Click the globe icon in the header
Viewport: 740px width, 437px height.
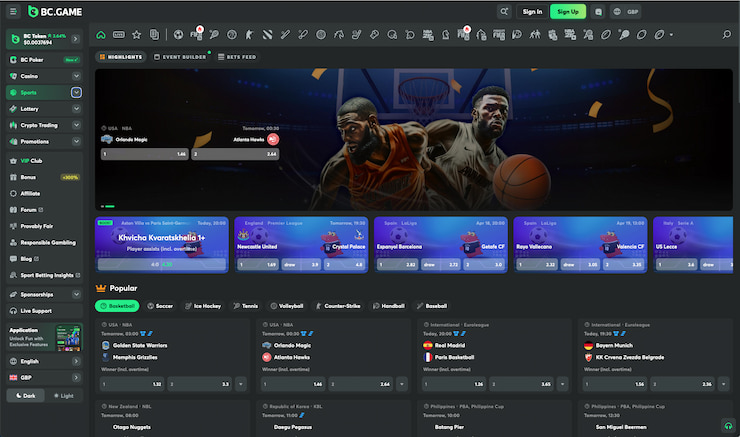[617, 12]
